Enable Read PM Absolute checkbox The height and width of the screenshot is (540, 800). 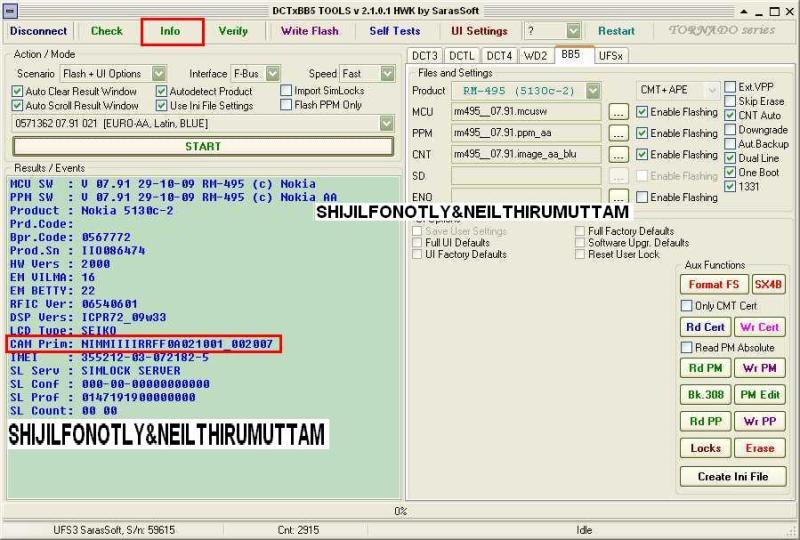click(686, 348)
